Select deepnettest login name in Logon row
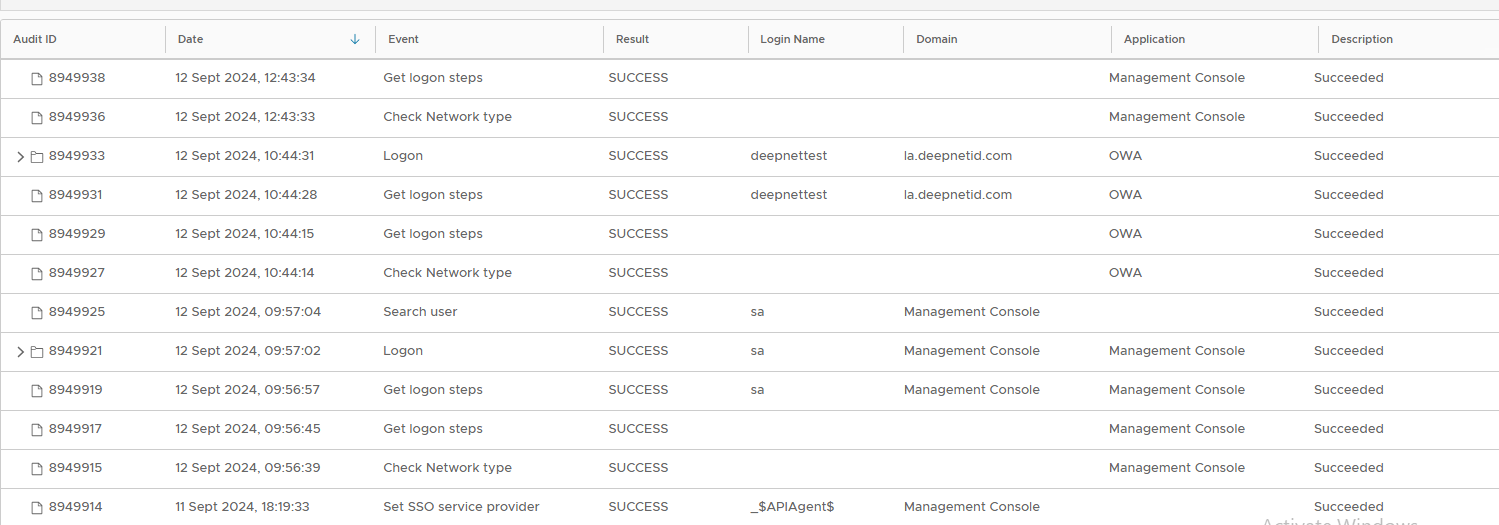The height and width of the screenshot is (525, 1499). [788, 156]
